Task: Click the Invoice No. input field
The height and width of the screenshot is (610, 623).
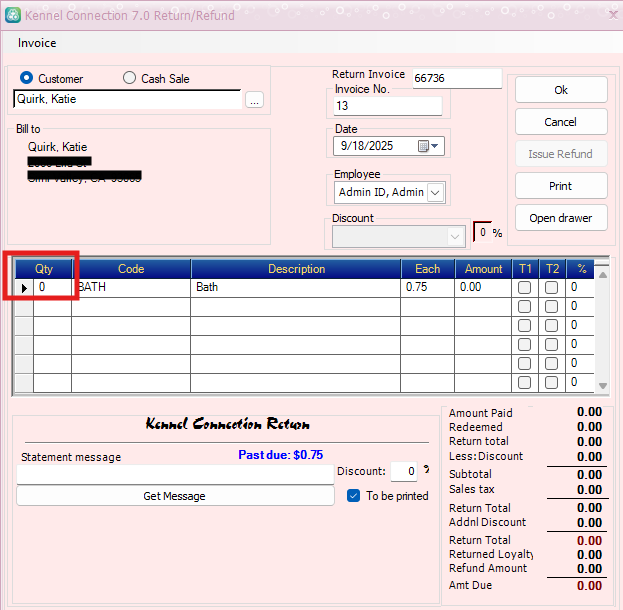Action: click(x=388, y=106)
